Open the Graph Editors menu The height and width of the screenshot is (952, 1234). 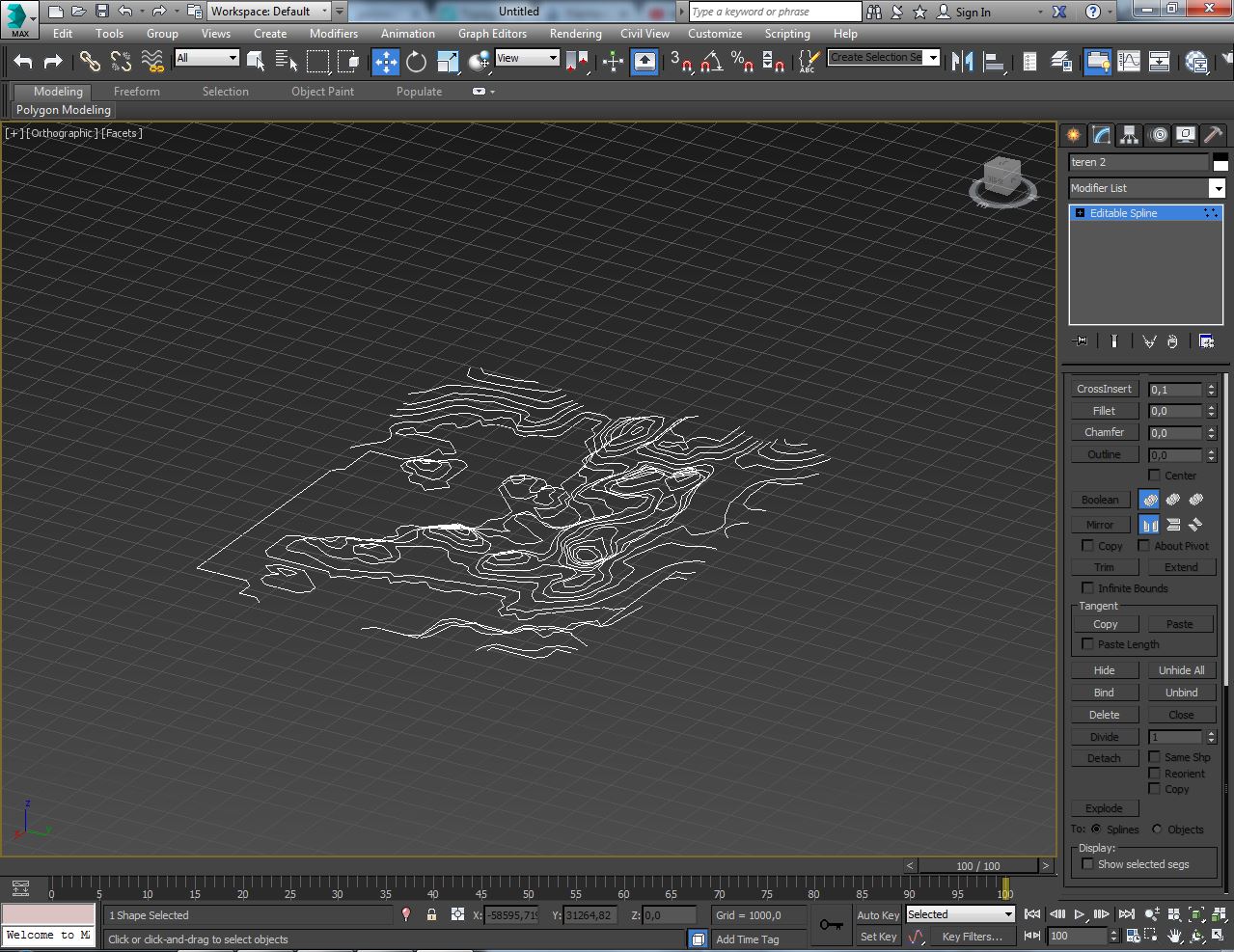(x=492, y=33)
